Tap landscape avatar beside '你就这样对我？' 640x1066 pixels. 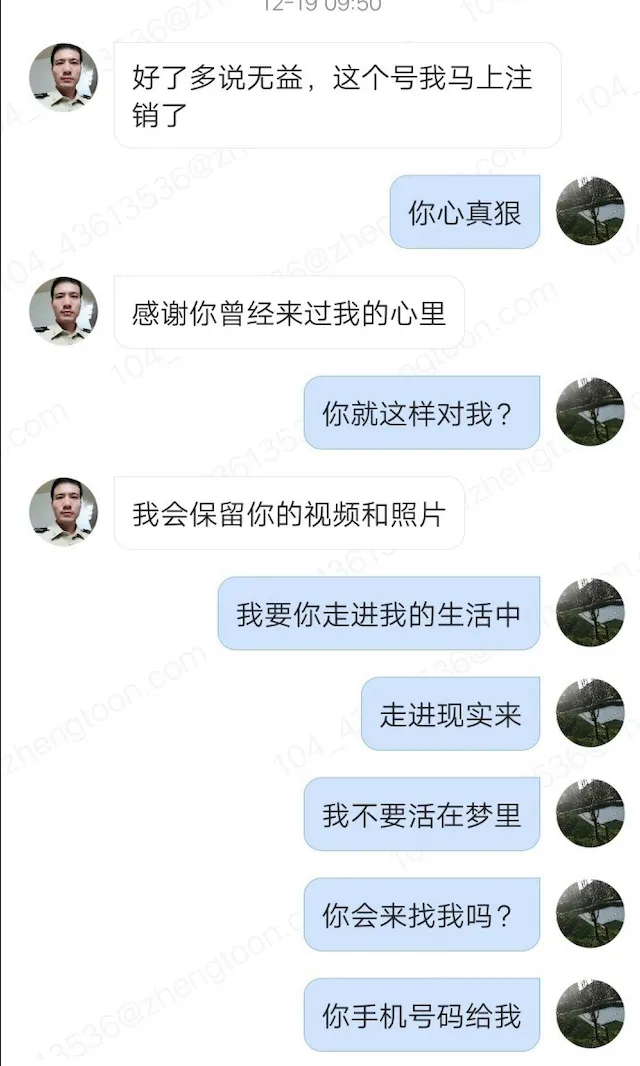click(x=590, y=412)
